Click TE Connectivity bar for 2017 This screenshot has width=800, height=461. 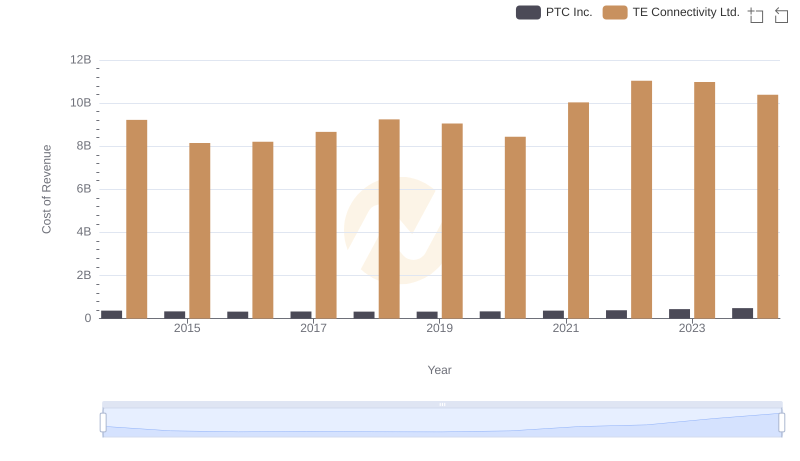pyautogui.click(x=326, y=225)
